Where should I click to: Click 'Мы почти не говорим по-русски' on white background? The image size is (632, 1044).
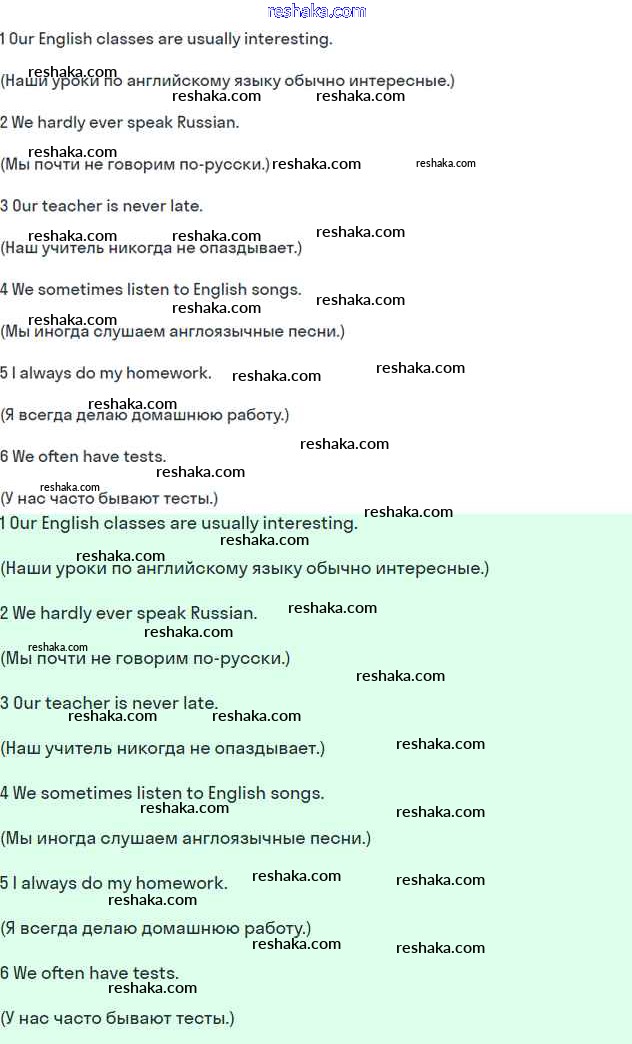[x=135, y=164]
